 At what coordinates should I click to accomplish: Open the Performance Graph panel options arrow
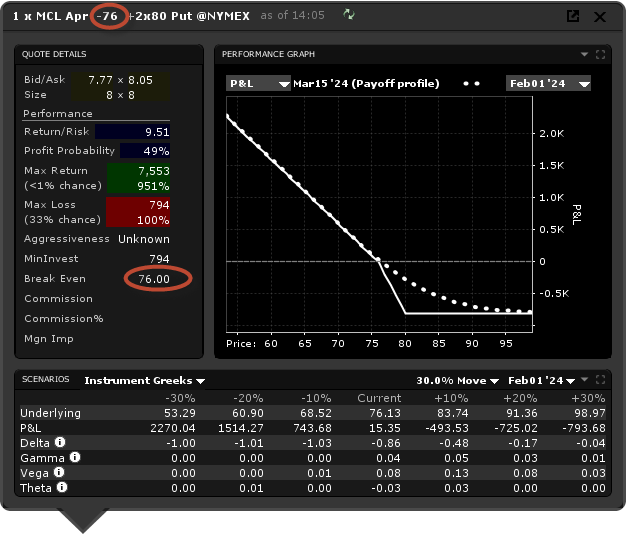584,55
